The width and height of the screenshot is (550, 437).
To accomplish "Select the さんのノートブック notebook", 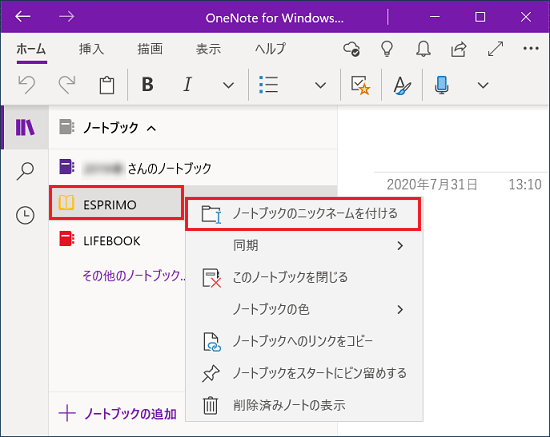I will 193,168.
